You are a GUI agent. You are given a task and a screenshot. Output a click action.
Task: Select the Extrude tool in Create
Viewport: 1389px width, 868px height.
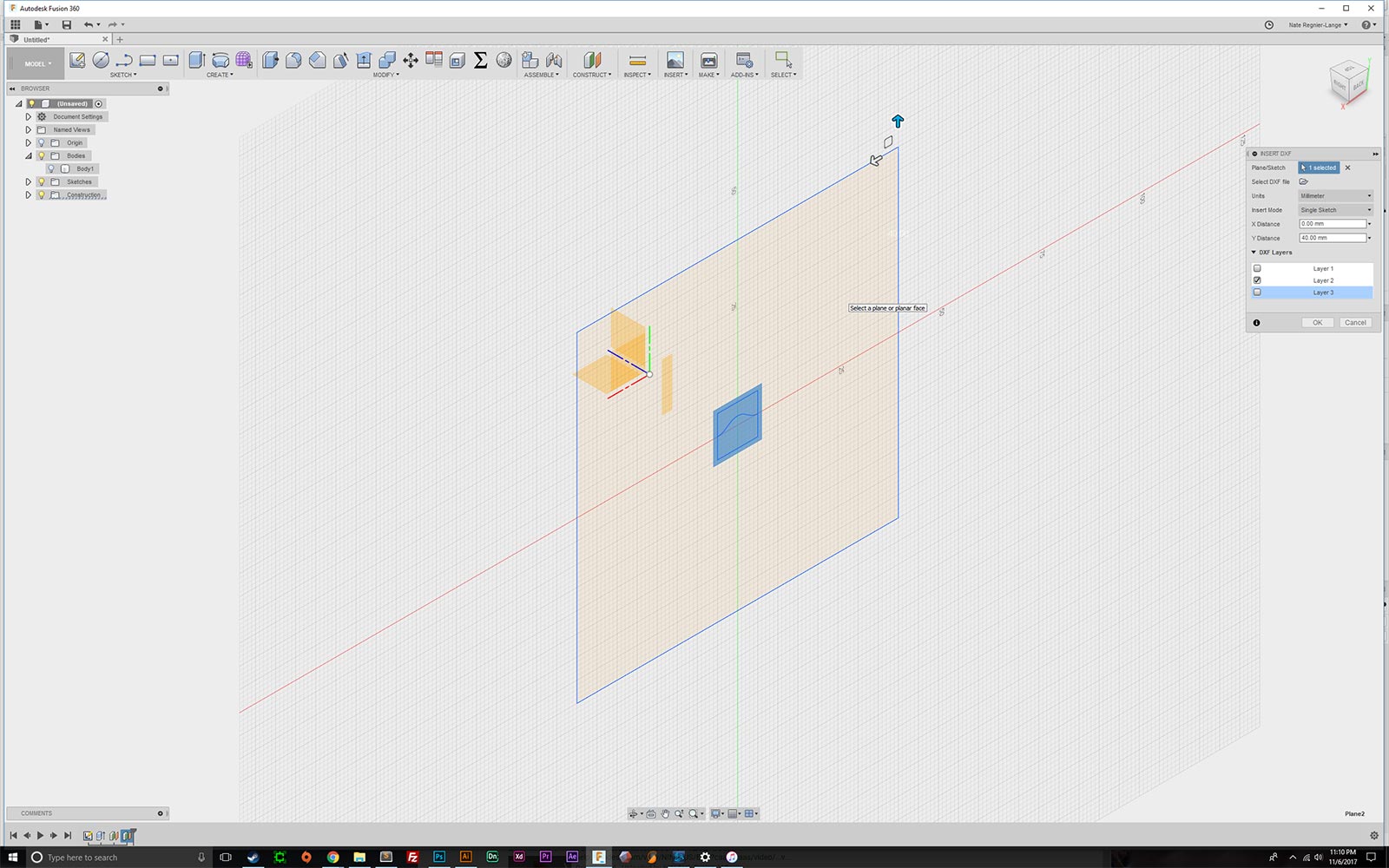[x=197, y=60]
